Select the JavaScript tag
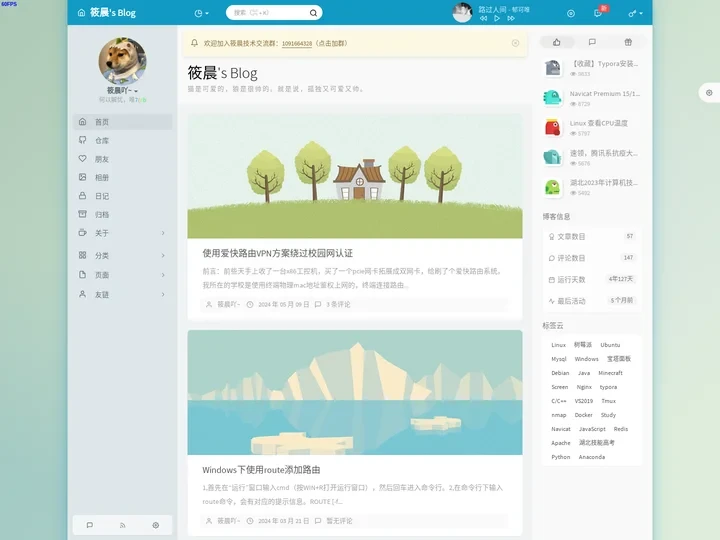This screenshot has height=540, width=720. point(592,429)
